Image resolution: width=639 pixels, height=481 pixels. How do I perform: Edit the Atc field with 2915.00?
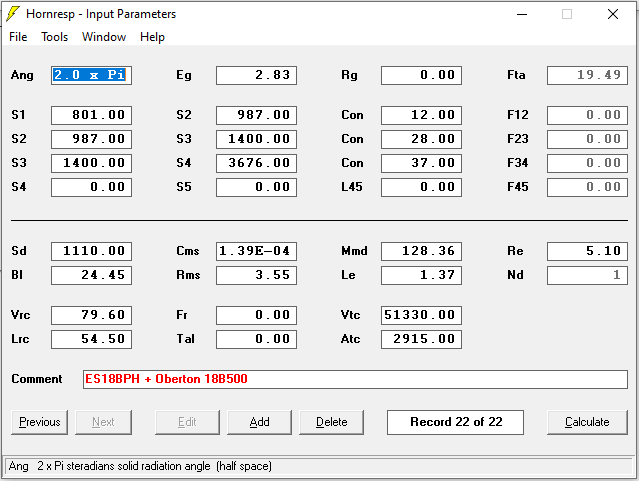tap(421, 340)
